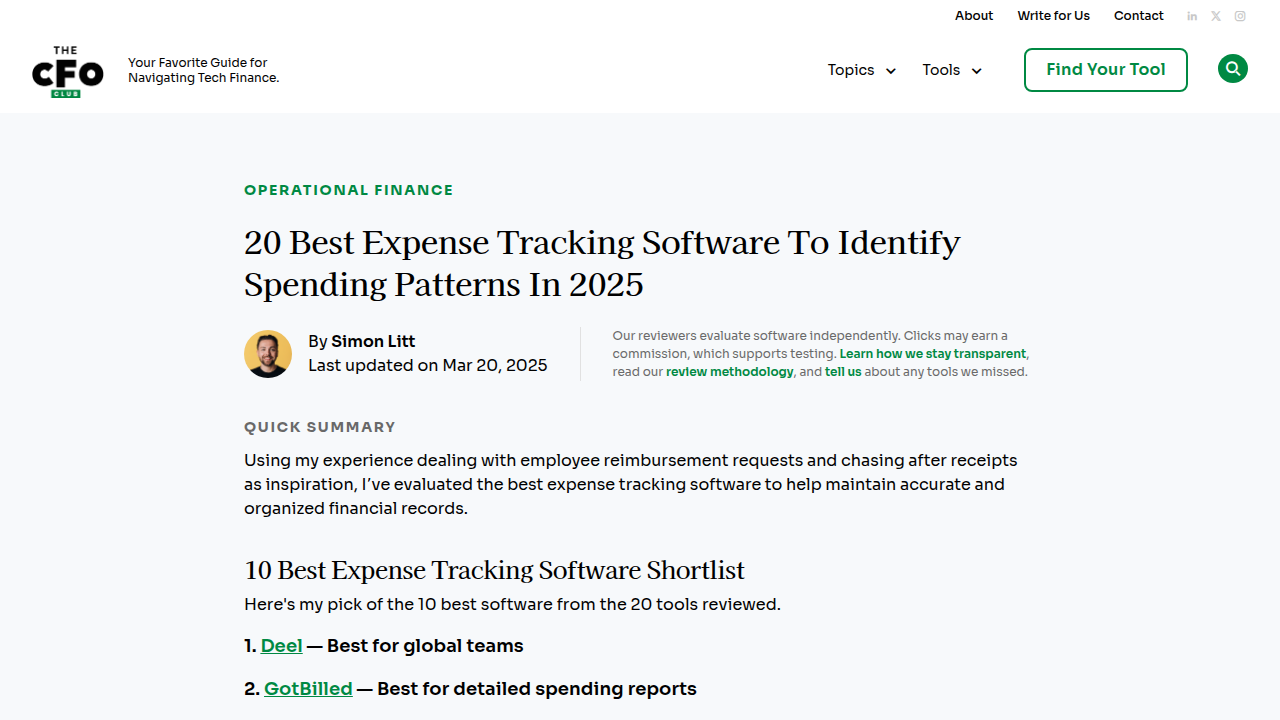Click the article title '20 Best Expense Tracking Software'
This screenshot has width=1280, height=720.
(x=602, y=263)
